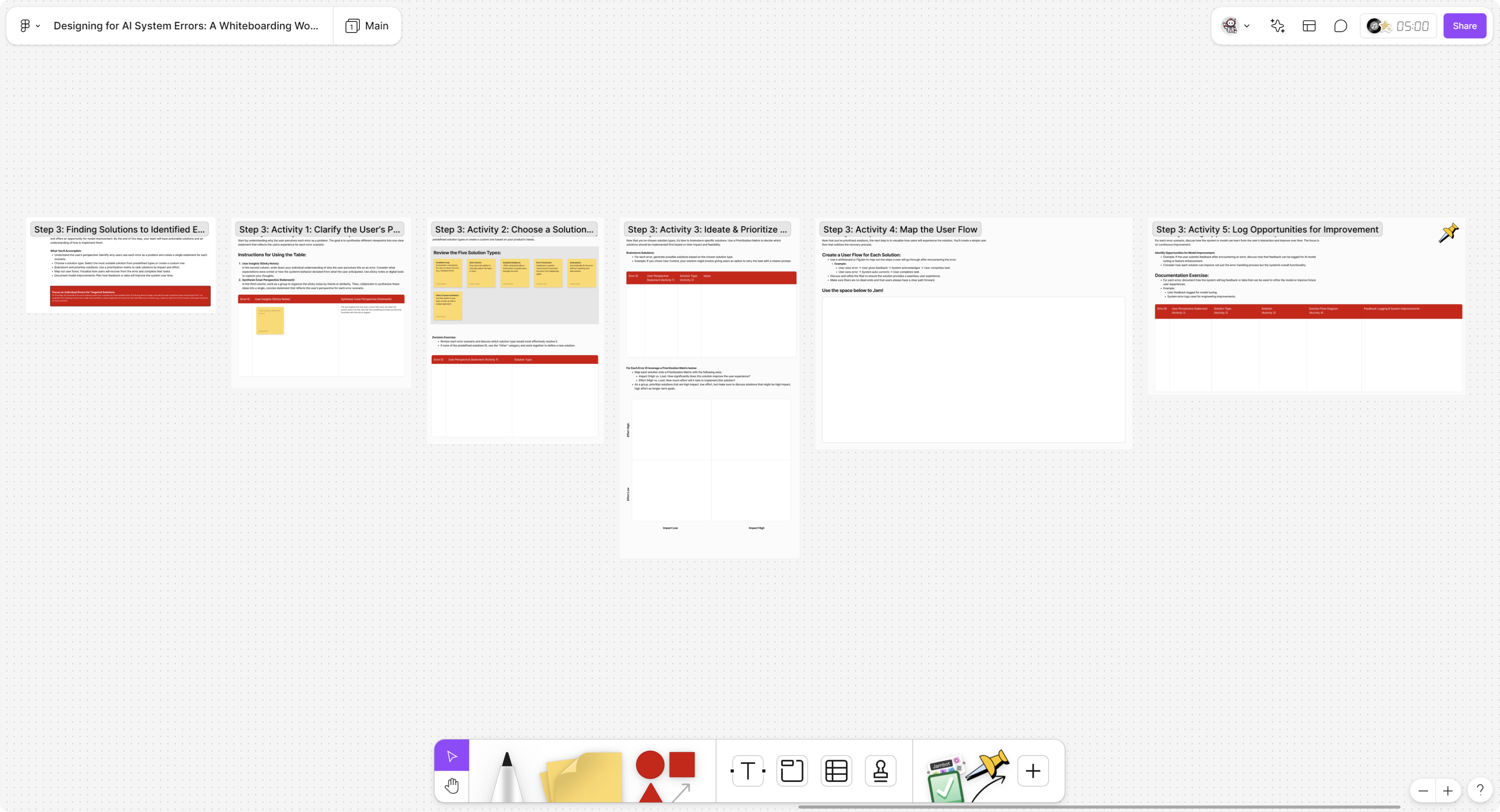This screenshot has height=812, width=1500.
Task: Select section 'Step 3: Activity 4: Map the User Flow'
Action: (900, 230)
